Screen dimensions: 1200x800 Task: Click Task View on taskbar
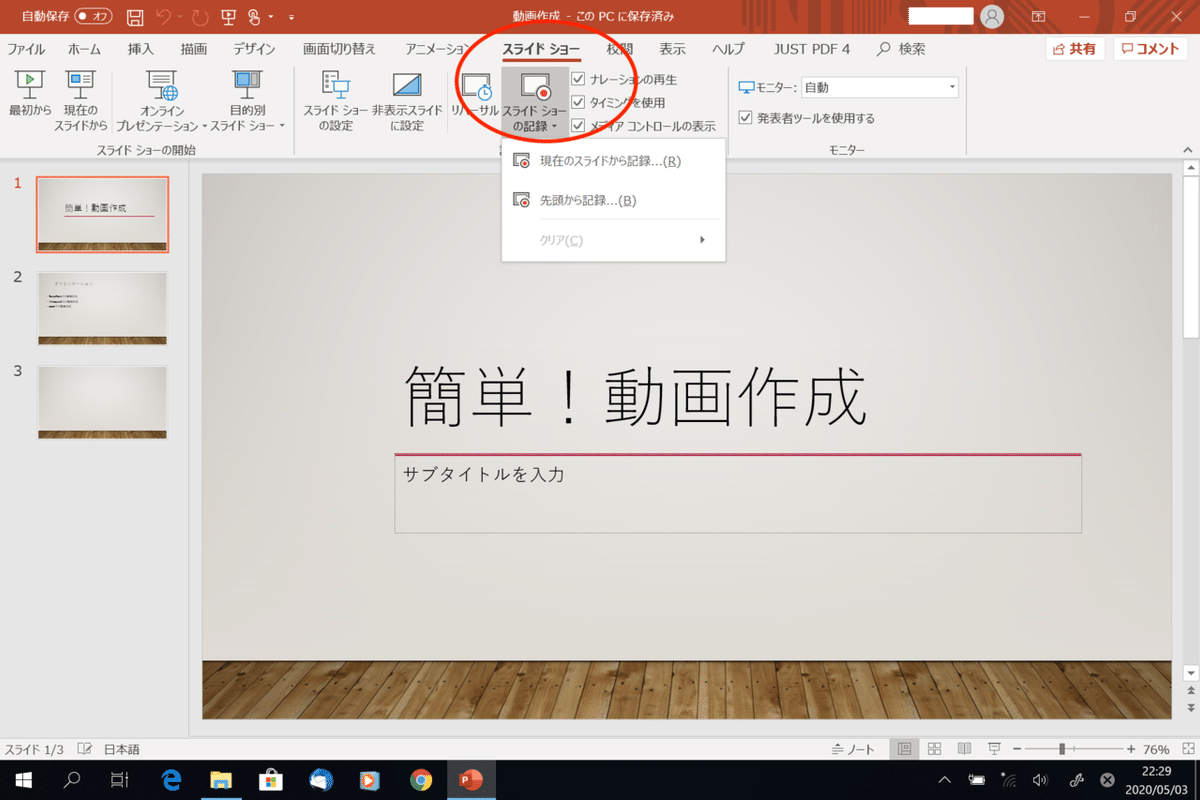click(x=120, y=780)
